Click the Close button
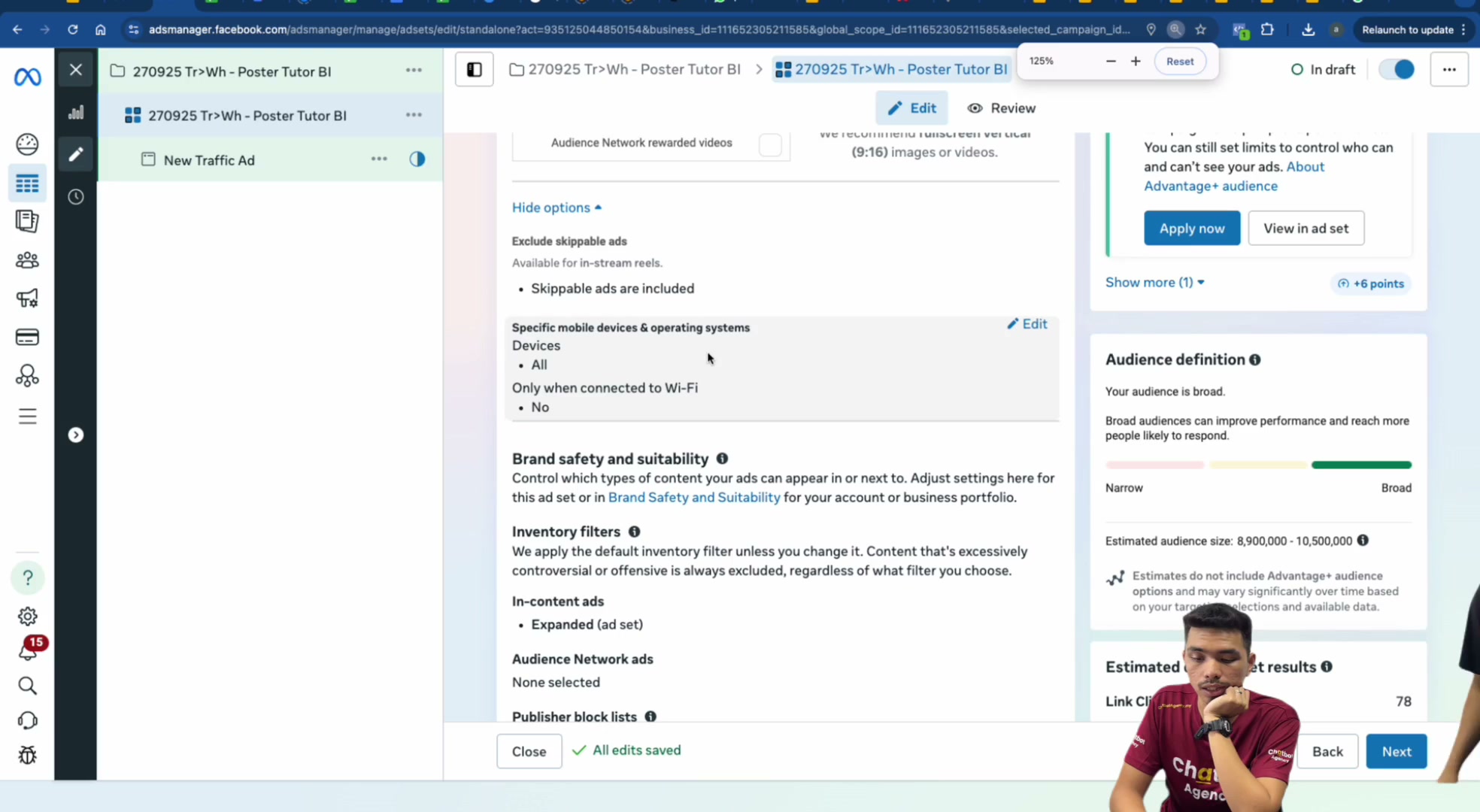This screenshot has width=1480, height=812. pyautogui.click(x=529, y=752)
